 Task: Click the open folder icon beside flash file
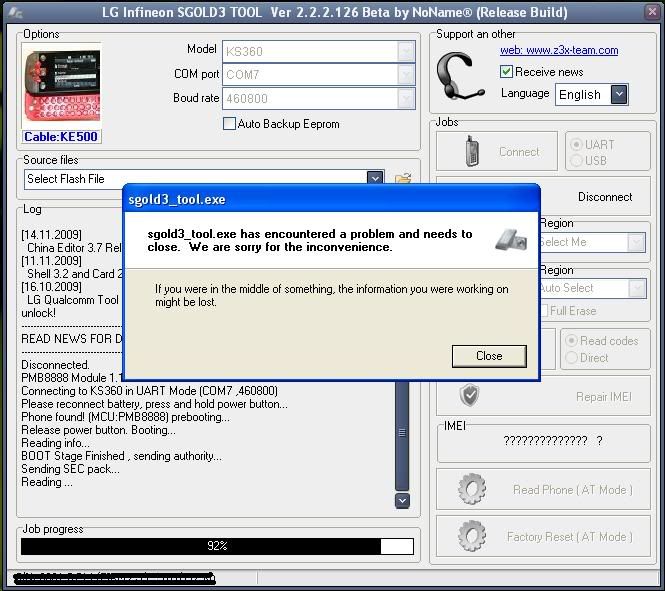pos(403,178)
